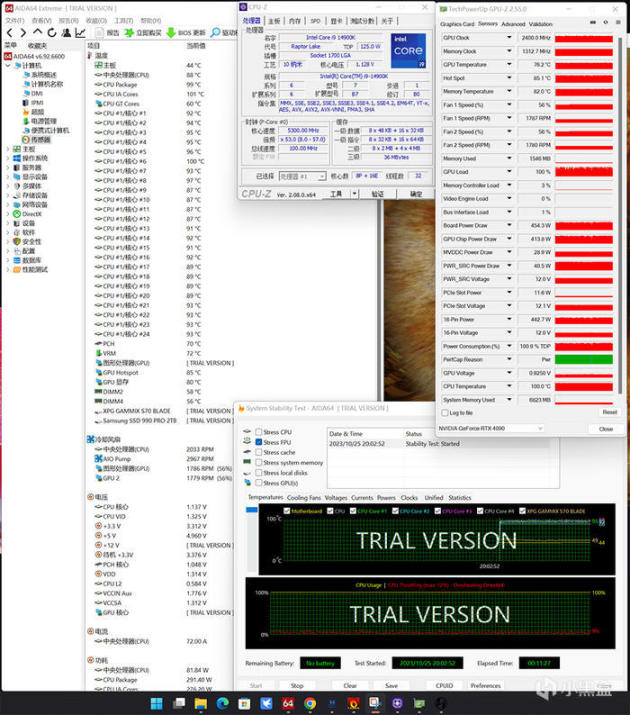Image resolution: width=630 pixels, height=715 pixels.
Task: Click the CPUID button in stability test
Action: click(x=444, y=685)
